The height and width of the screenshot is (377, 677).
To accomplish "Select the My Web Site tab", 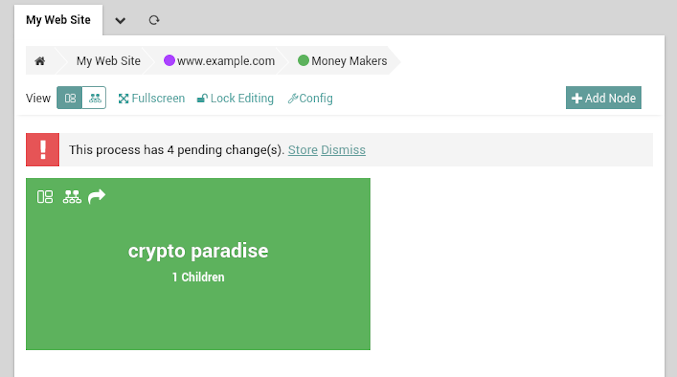I will point(58,20).
